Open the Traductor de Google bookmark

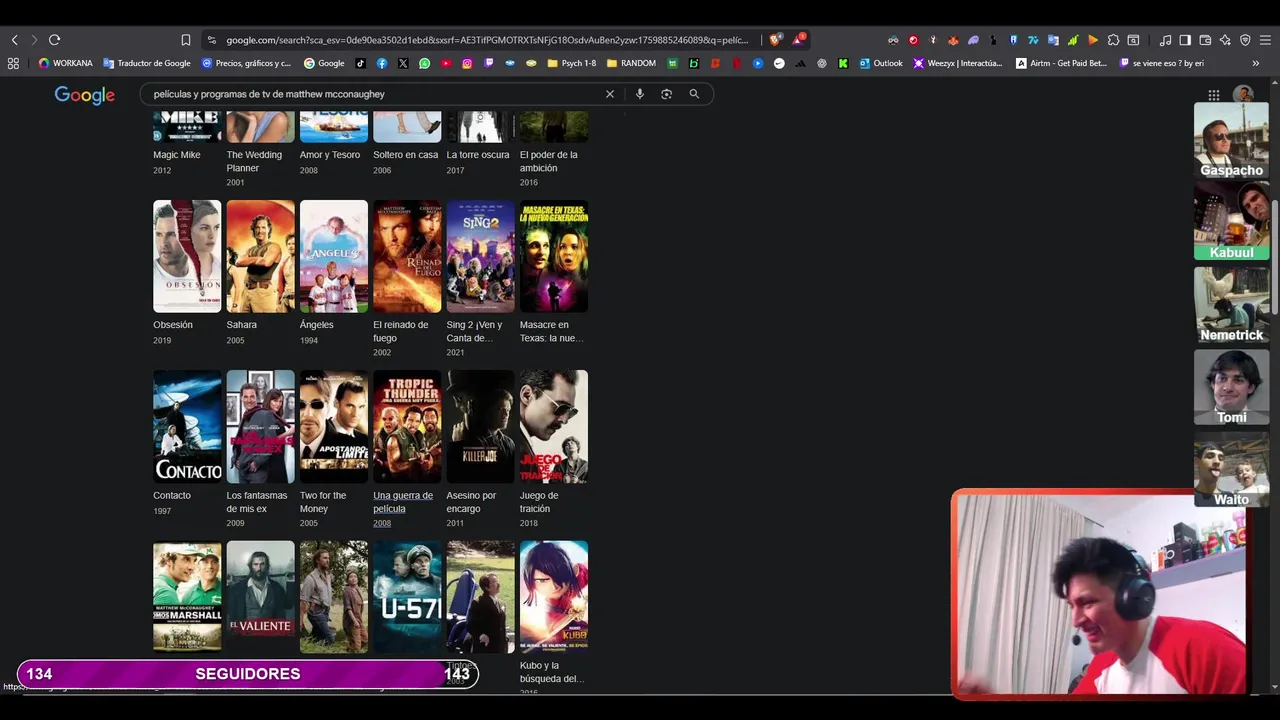pyautogui.click(x=146, y=63)
